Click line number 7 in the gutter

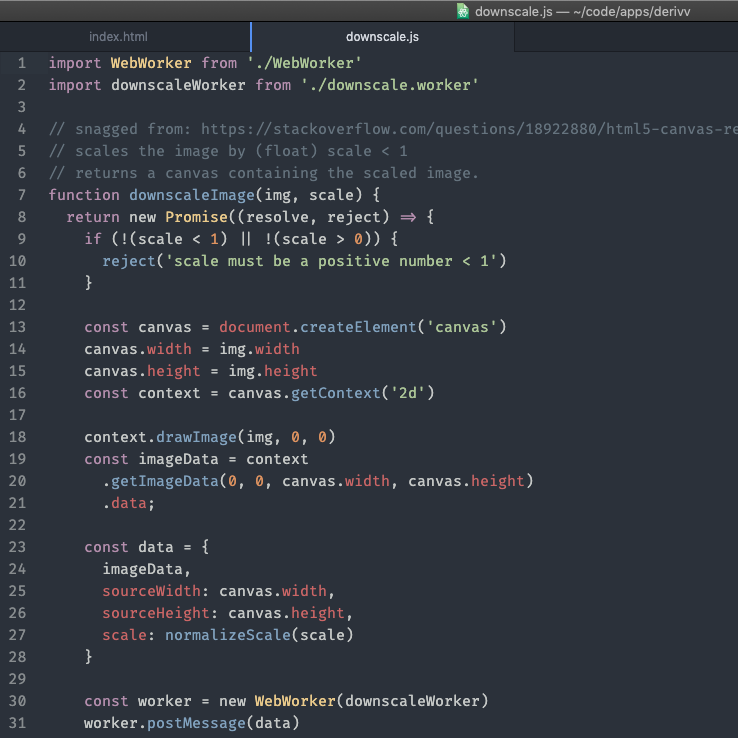(x=22, y=195)
